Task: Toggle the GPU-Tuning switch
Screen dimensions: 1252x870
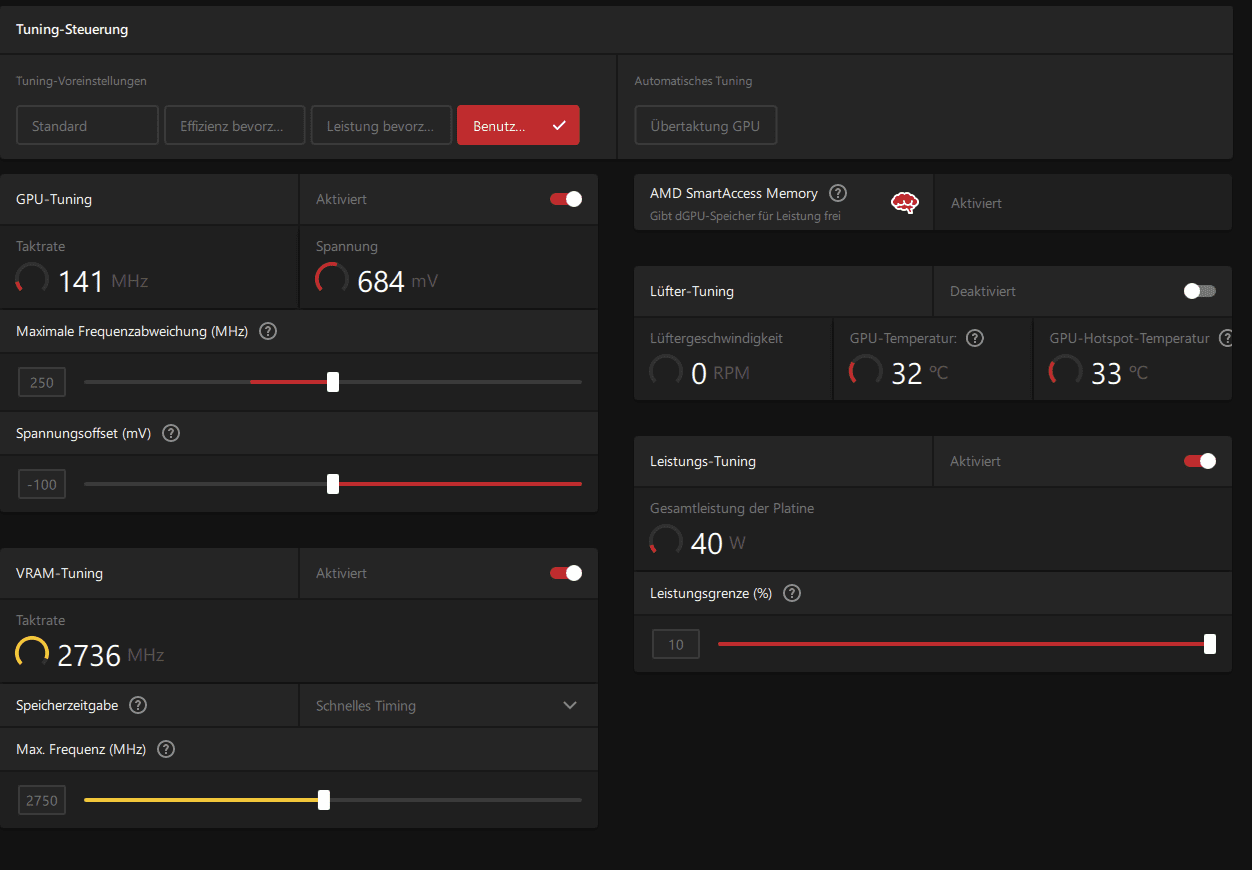Action: pos(566,199)
